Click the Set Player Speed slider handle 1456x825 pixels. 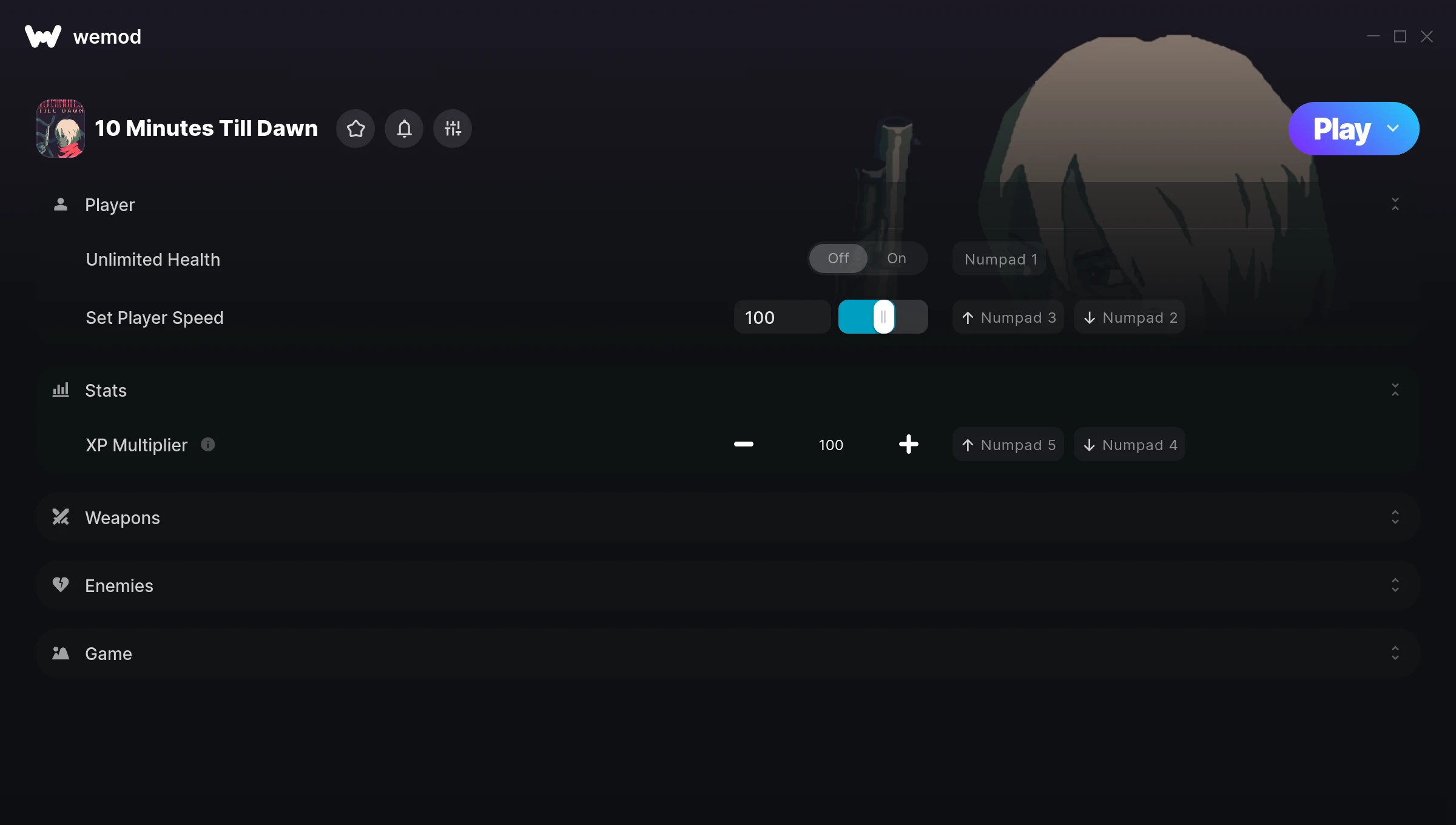(884, 317)
